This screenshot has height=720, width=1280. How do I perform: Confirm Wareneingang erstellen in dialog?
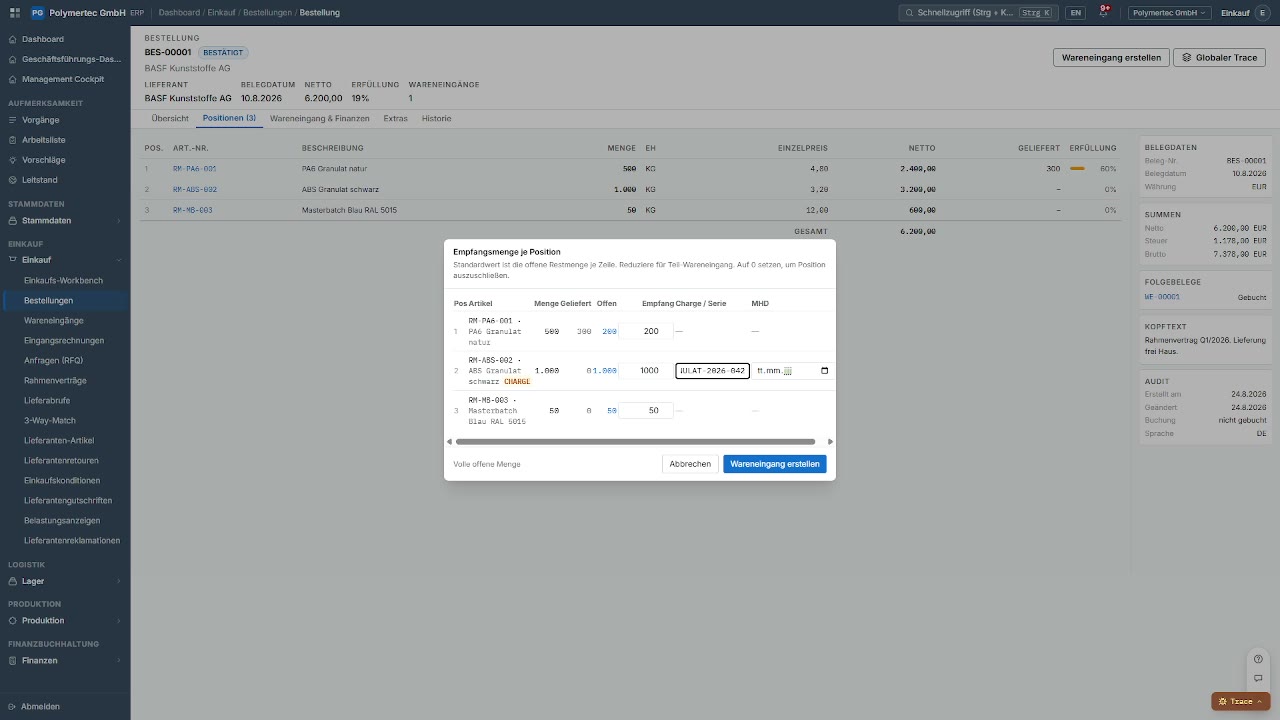775,464
